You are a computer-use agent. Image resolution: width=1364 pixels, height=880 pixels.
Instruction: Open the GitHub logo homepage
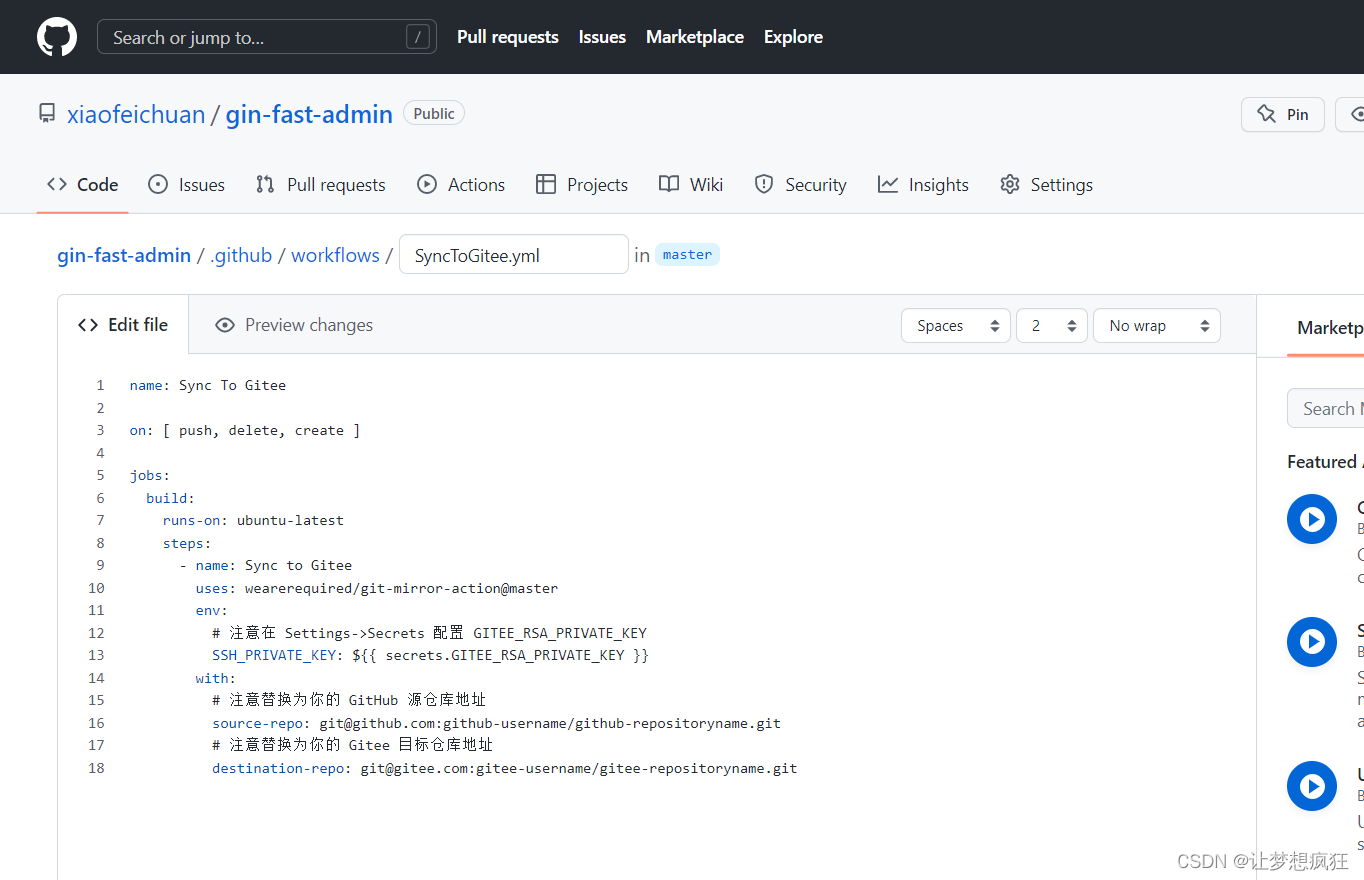click(x=57, y=37)
